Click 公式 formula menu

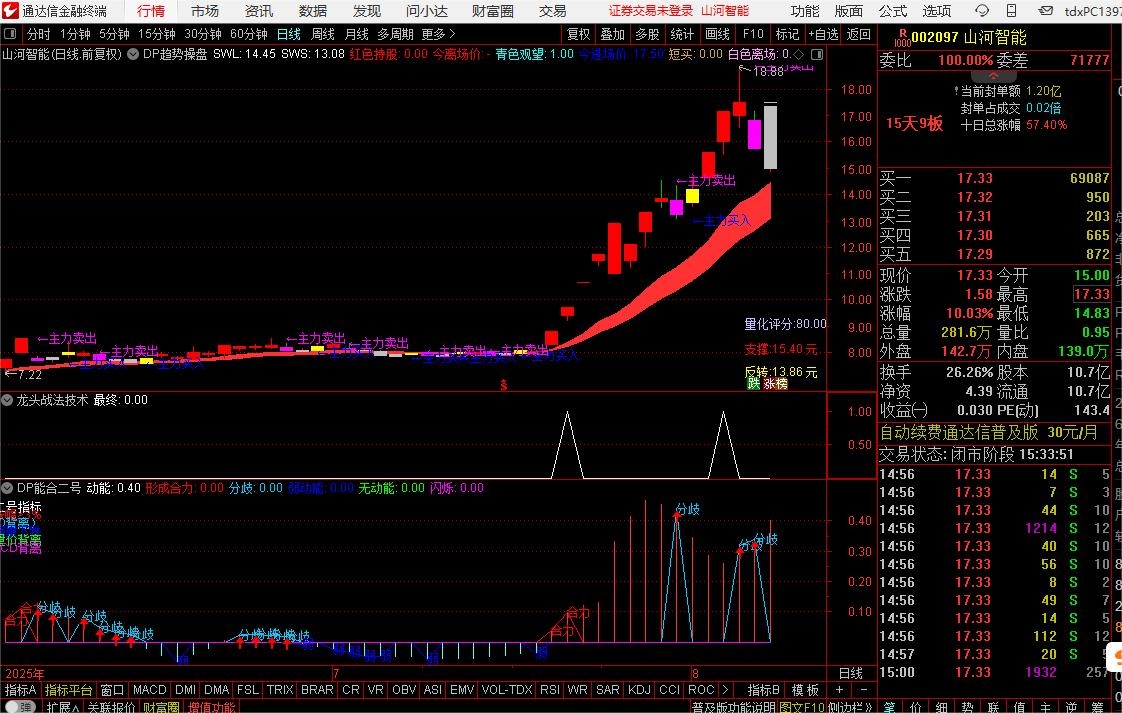[892, 11]
